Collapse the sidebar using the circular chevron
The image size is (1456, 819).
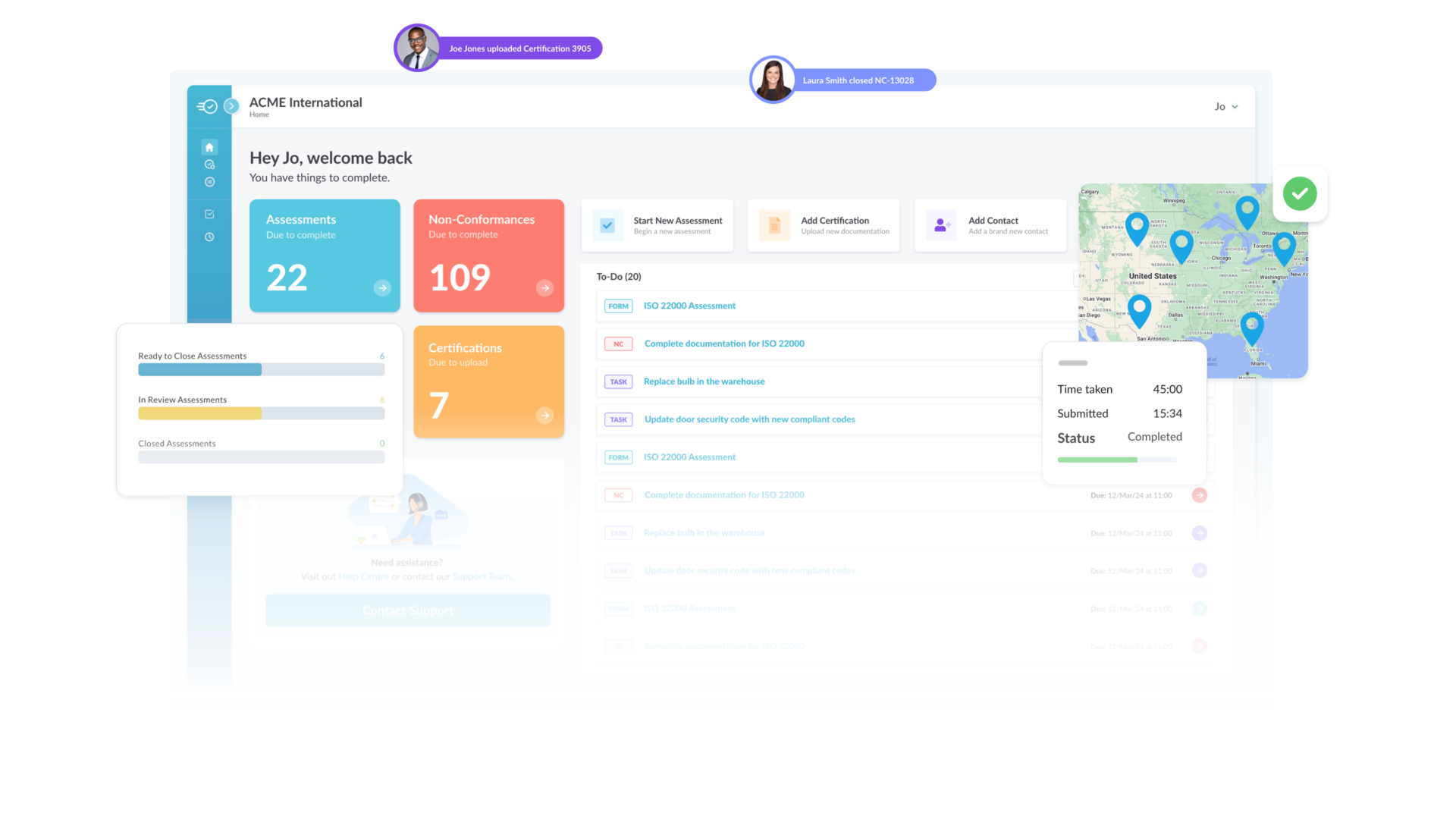(232, 105)
